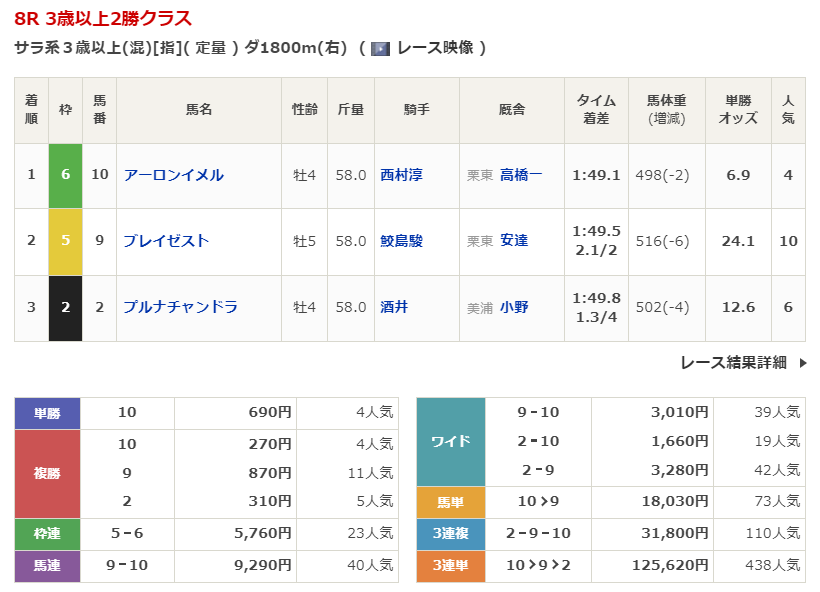Click the race video icon
The image size is (820, 592).
click(x=380, y=48)
